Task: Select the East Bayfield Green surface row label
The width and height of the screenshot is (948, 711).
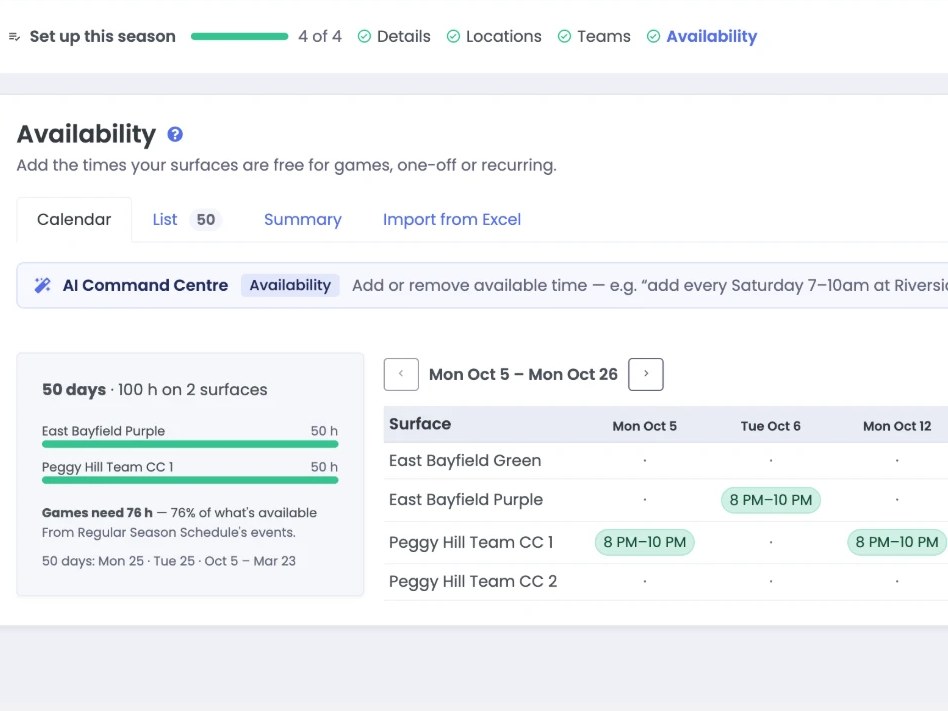Action: click(465, 461)
